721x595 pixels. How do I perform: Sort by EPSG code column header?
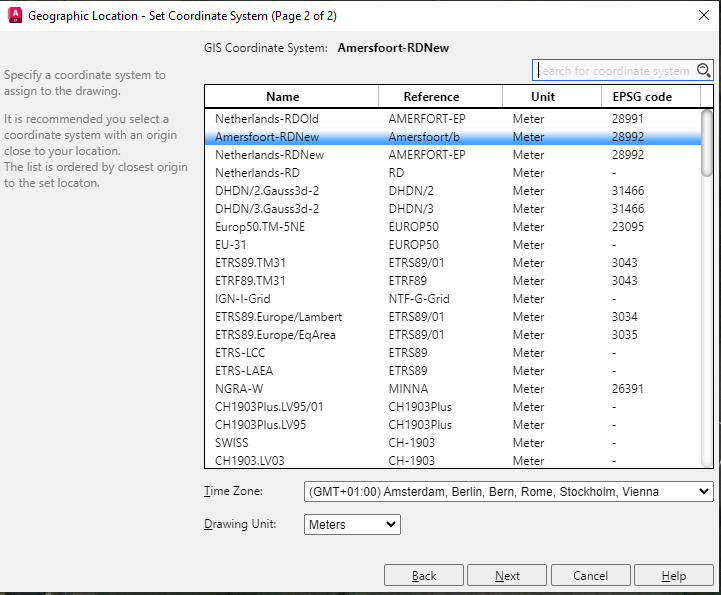click(x=642, y=97)
